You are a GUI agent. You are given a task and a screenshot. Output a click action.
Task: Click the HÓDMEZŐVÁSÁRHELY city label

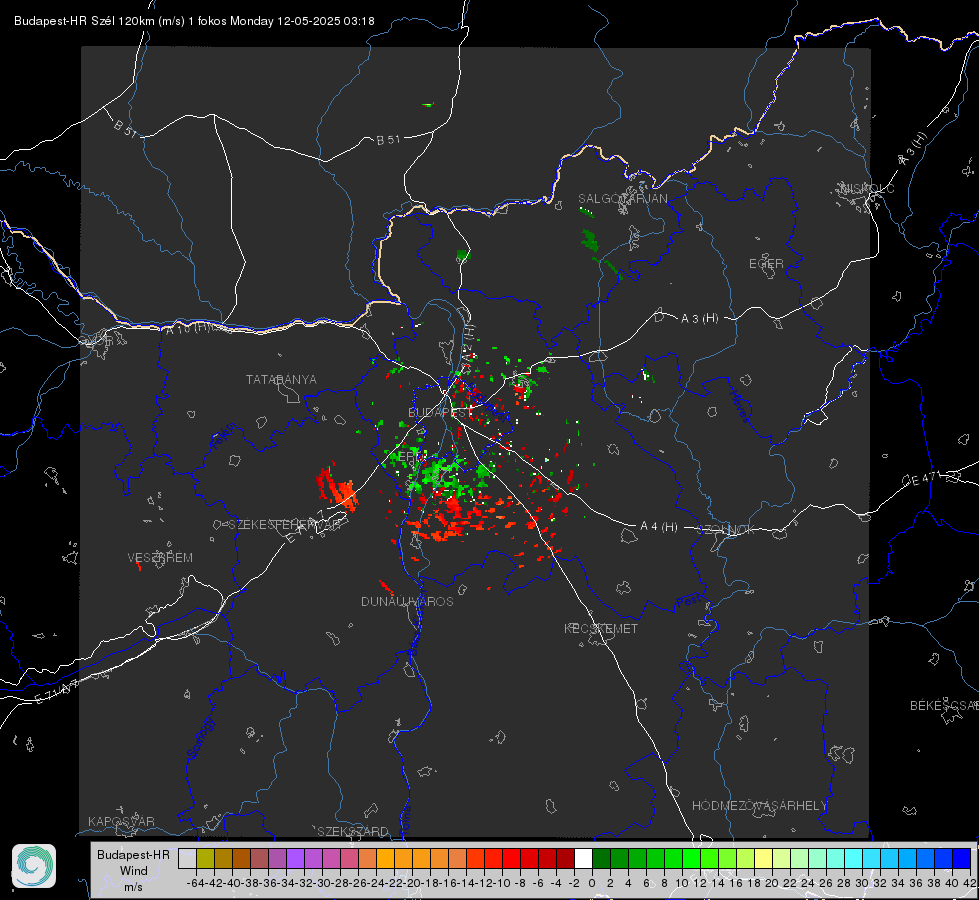coord(759,806)
